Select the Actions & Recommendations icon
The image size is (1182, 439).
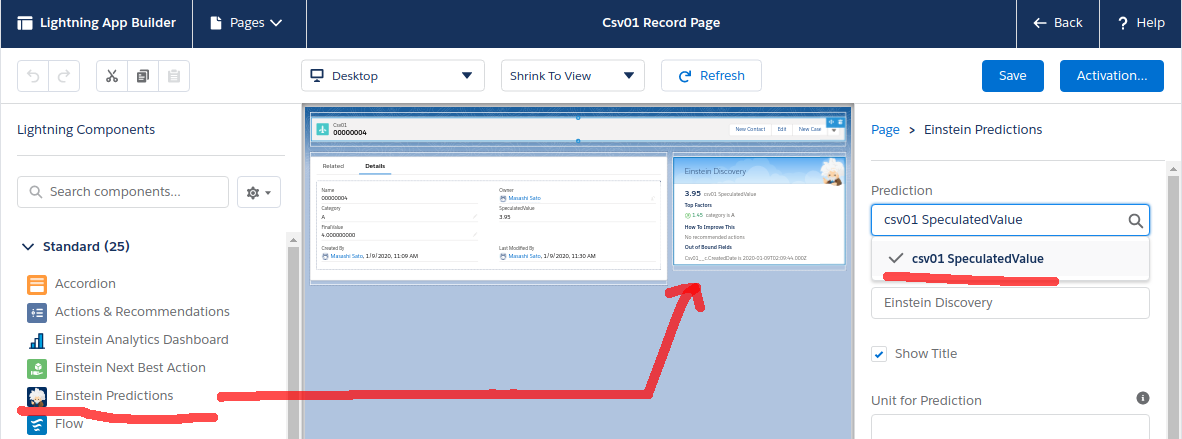[37, 312]
